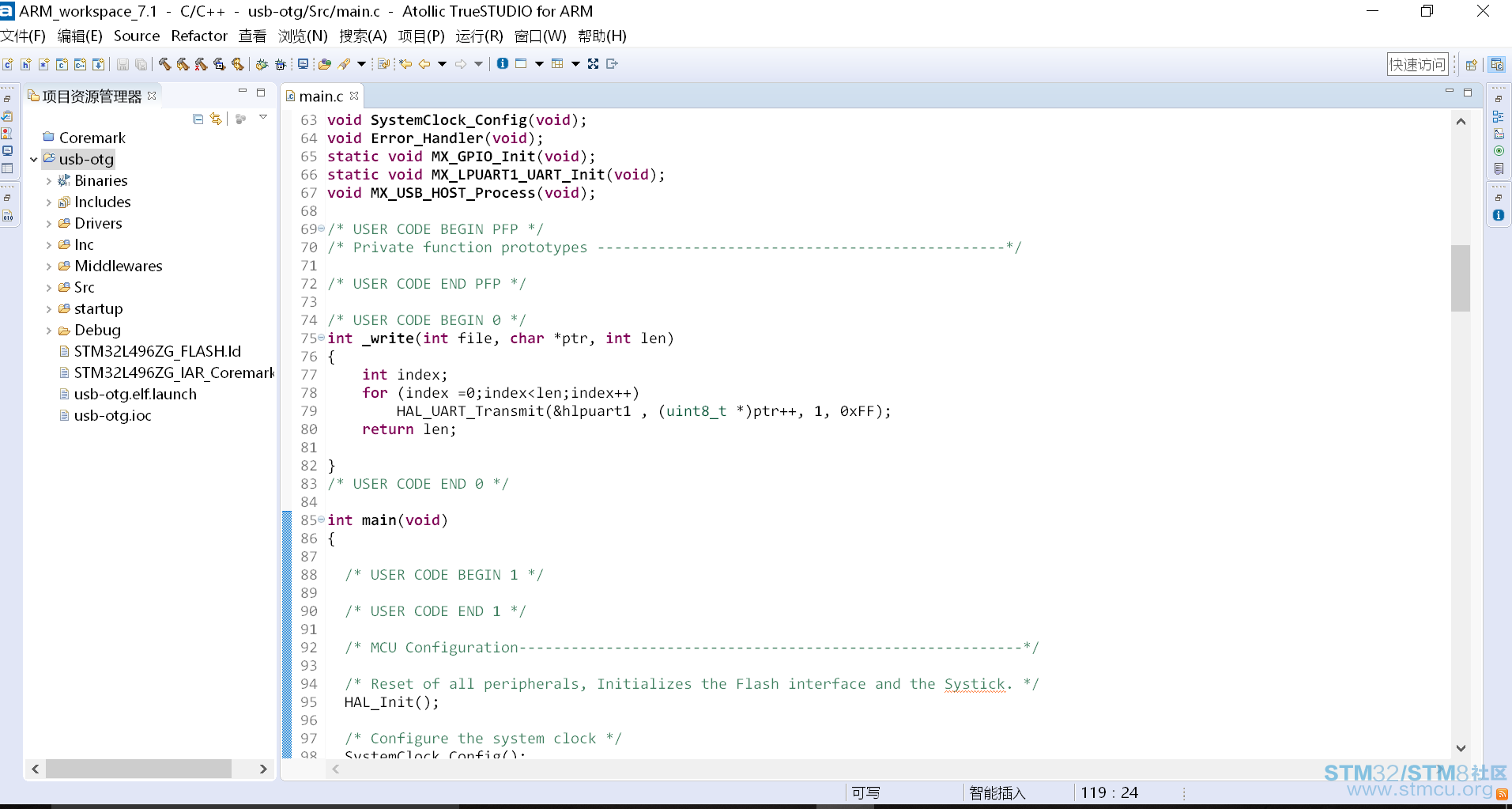This screenshot has width=1512, height=809.
Task: Click the editor vertical scrollbar thumb
Action: pos(1461,278)
